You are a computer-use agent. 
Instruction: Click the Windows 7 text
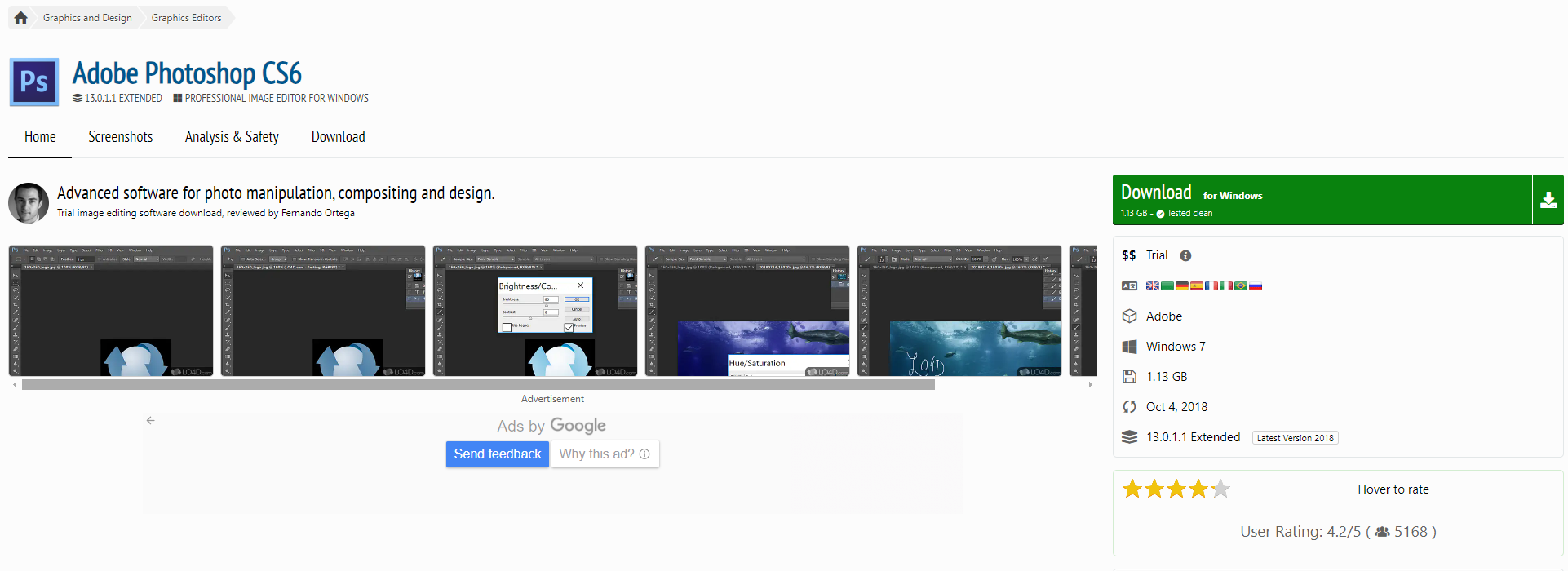pyautogui.click(x=1176, y=347)
